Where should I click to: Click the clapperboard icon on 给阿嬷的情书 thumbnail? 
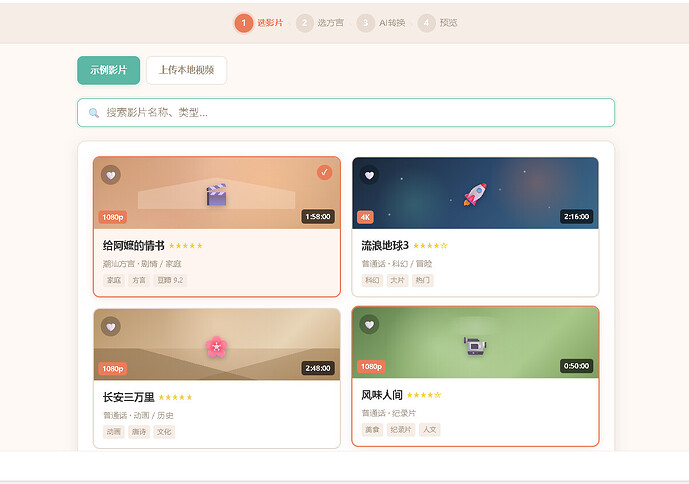[217, 195]
